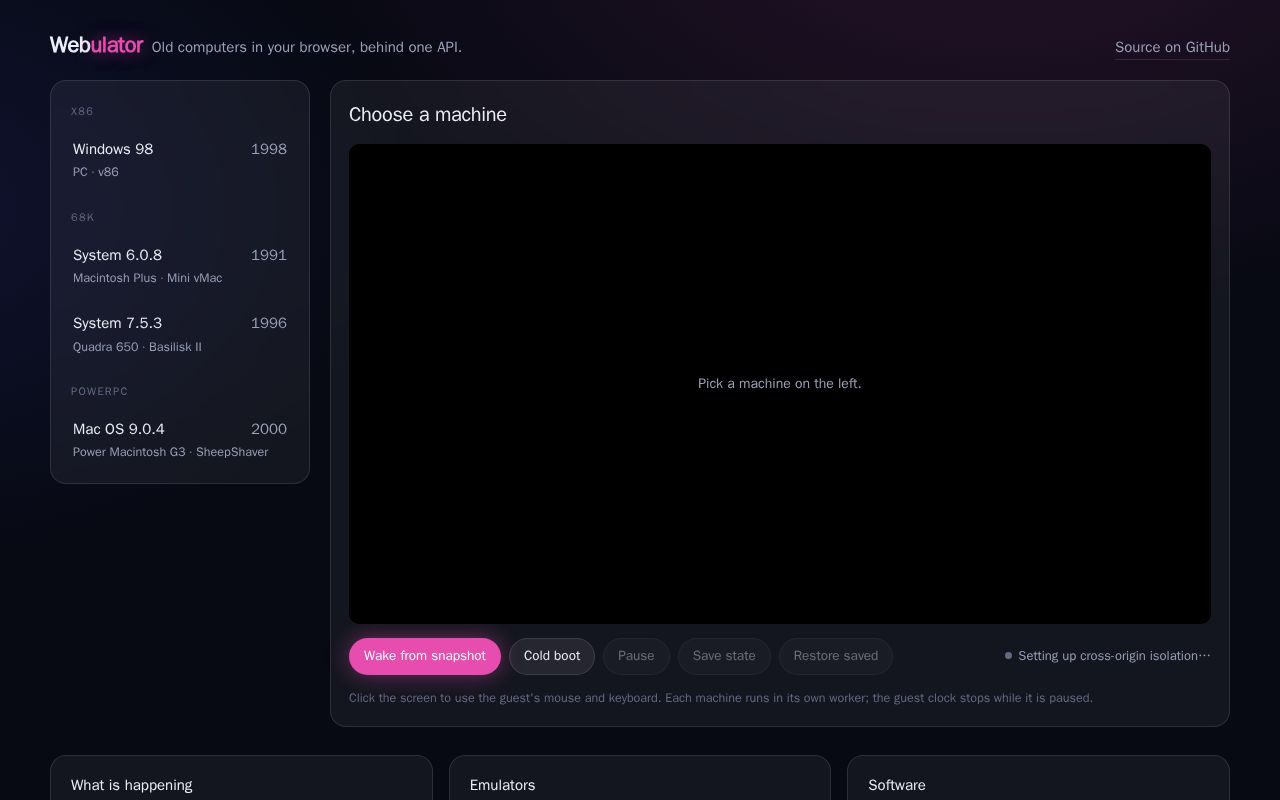Viewport: 1280px width, 800px height.
Task: Click the Pause button
Action: pyautogui.click(x=636, y=656)
